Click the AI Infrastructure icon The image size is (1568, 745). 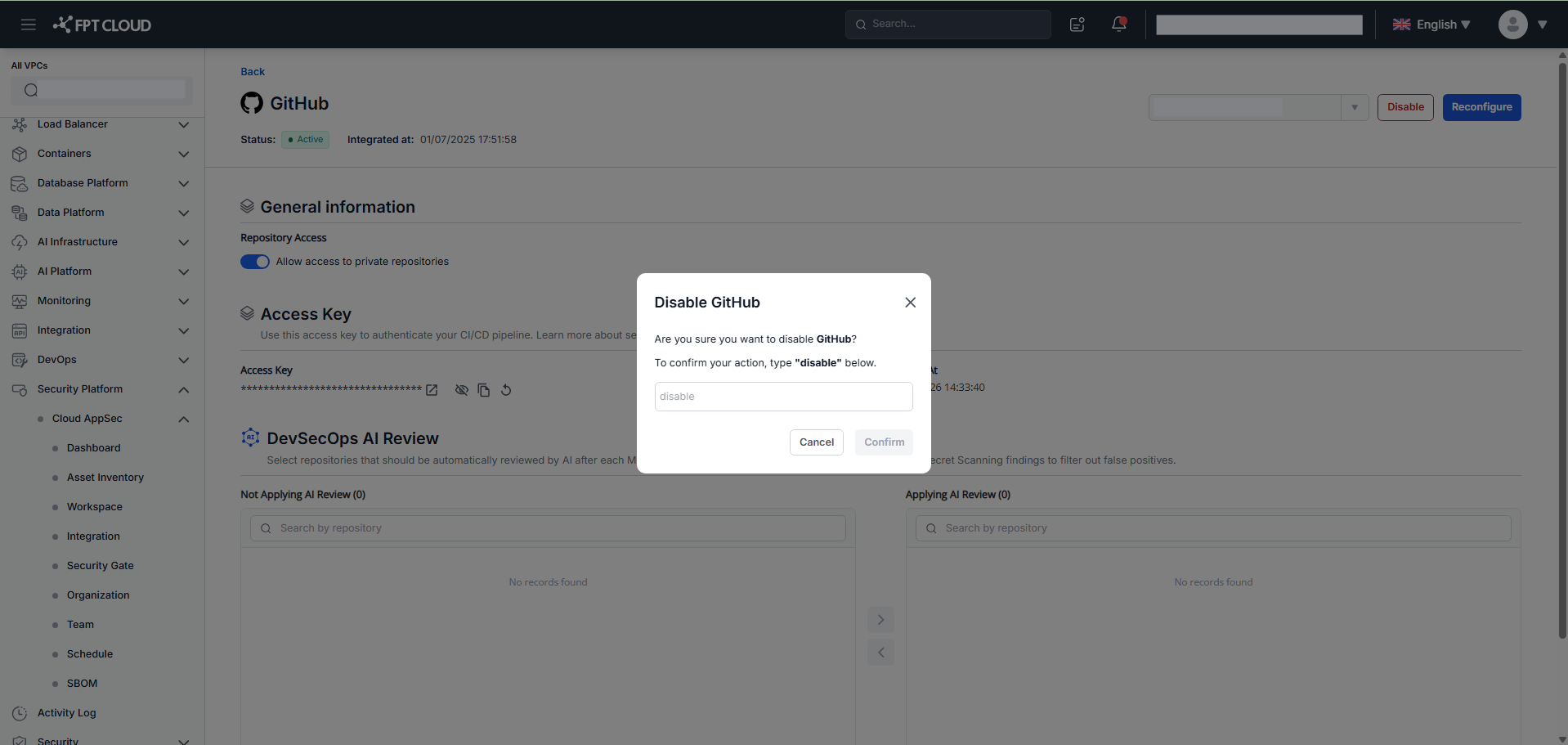(x=20, y=242)
